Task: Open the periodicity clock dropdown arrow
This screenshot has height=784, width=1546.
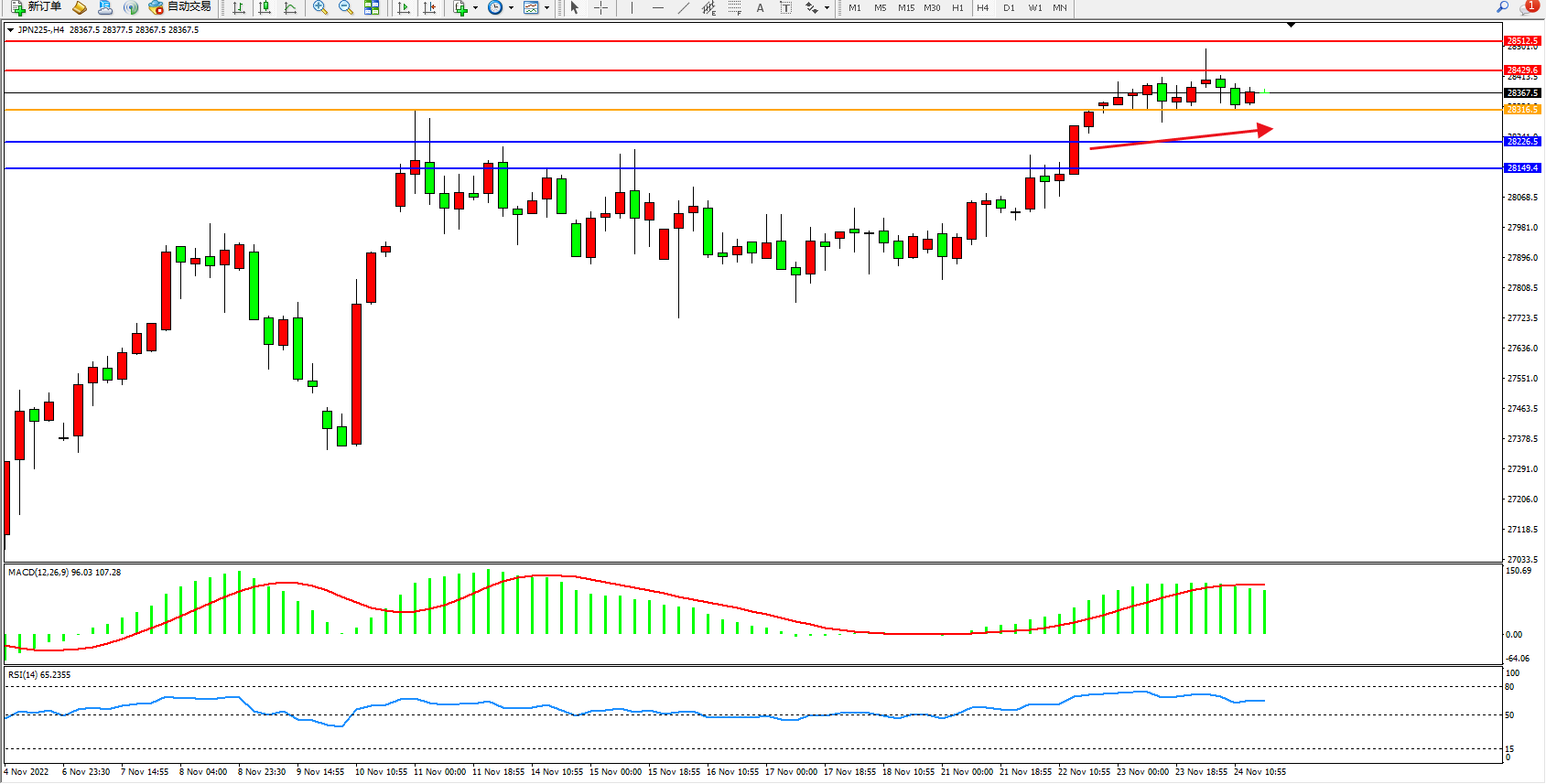Action: 511,7
